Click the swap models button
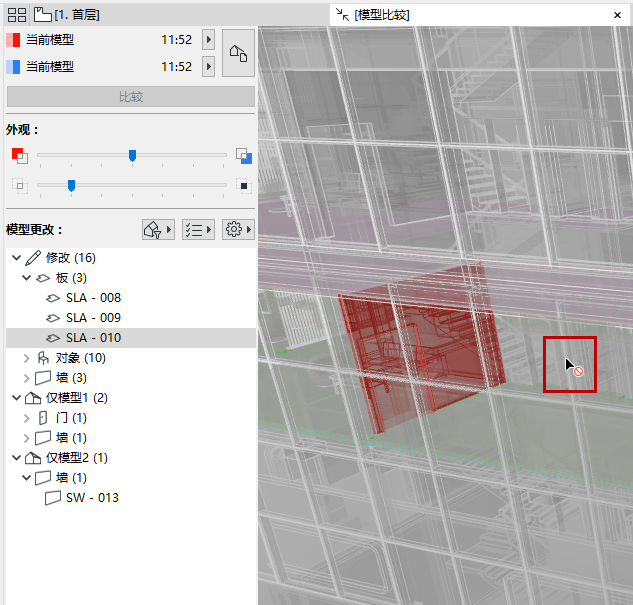 [x=238, y=53]
